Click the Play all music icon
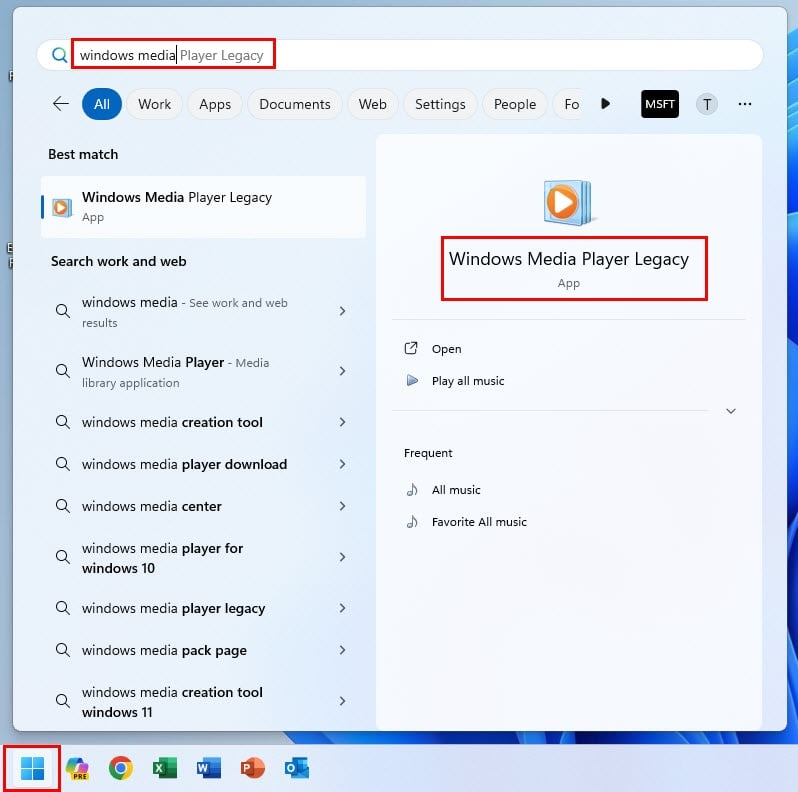This screenshot has width=798, height=792. click(412, 380)
